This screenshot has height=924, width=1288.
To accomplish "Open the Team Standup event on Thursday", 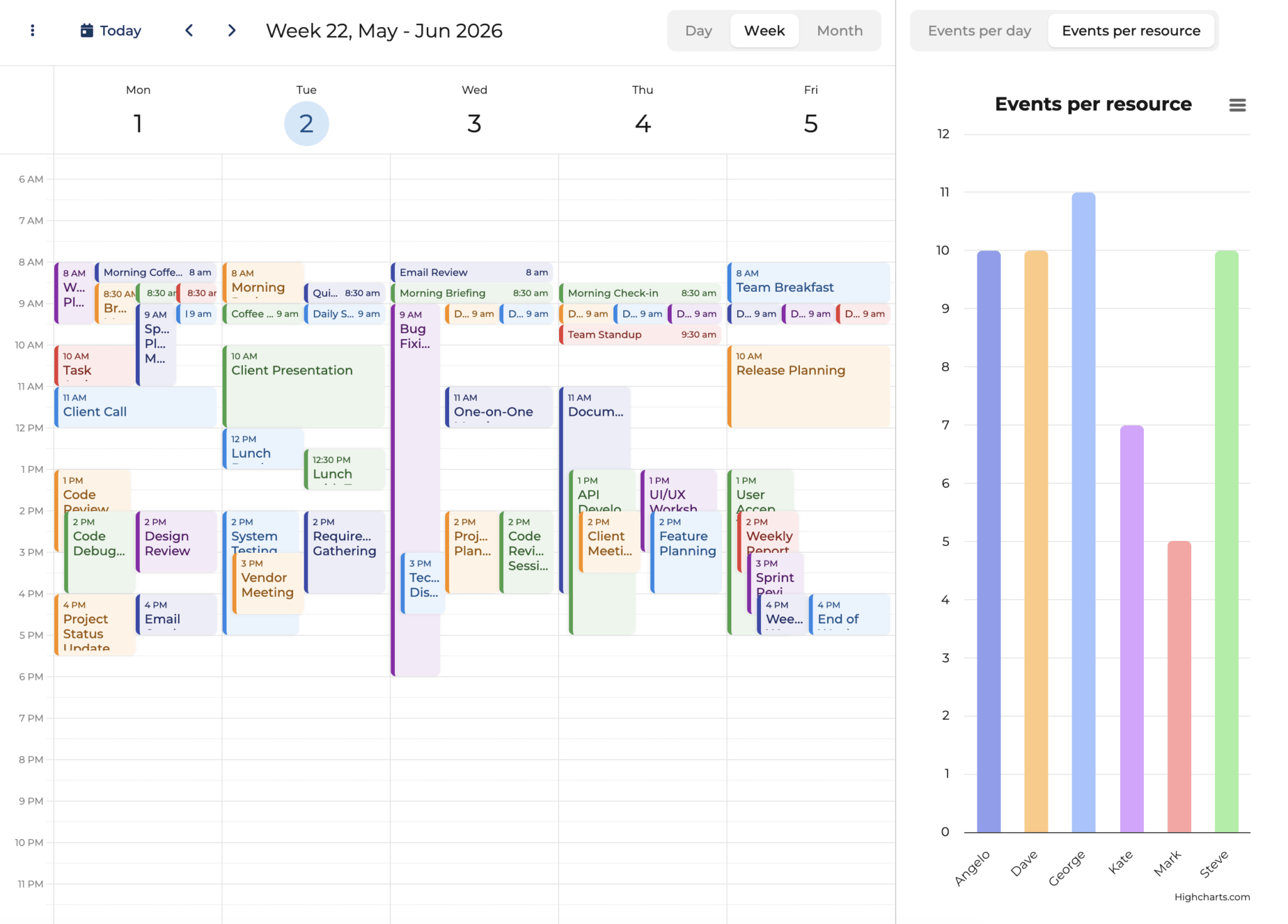I will point(639,335).
